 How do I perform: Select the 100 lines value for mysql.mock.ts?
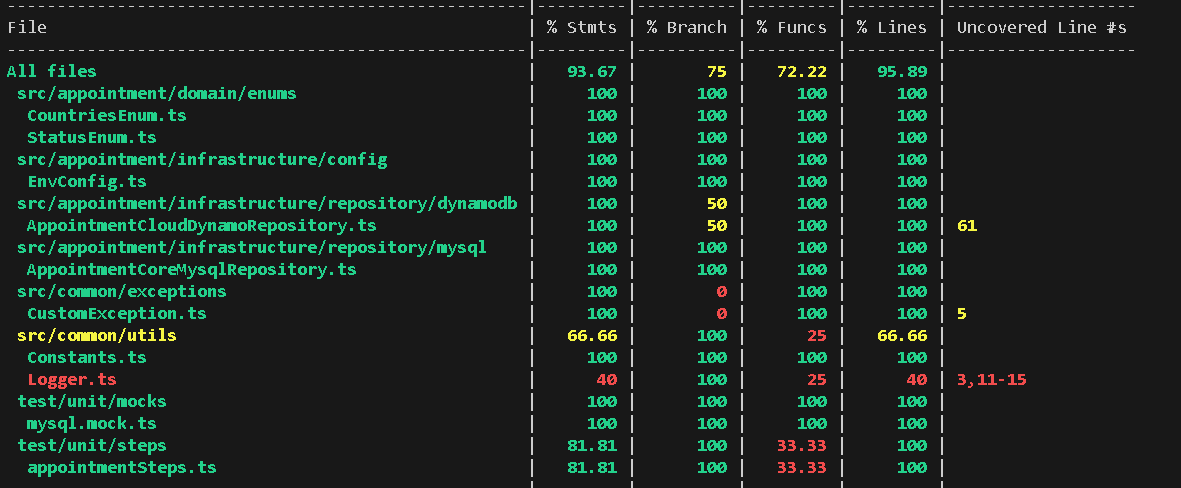coord(912,423)
